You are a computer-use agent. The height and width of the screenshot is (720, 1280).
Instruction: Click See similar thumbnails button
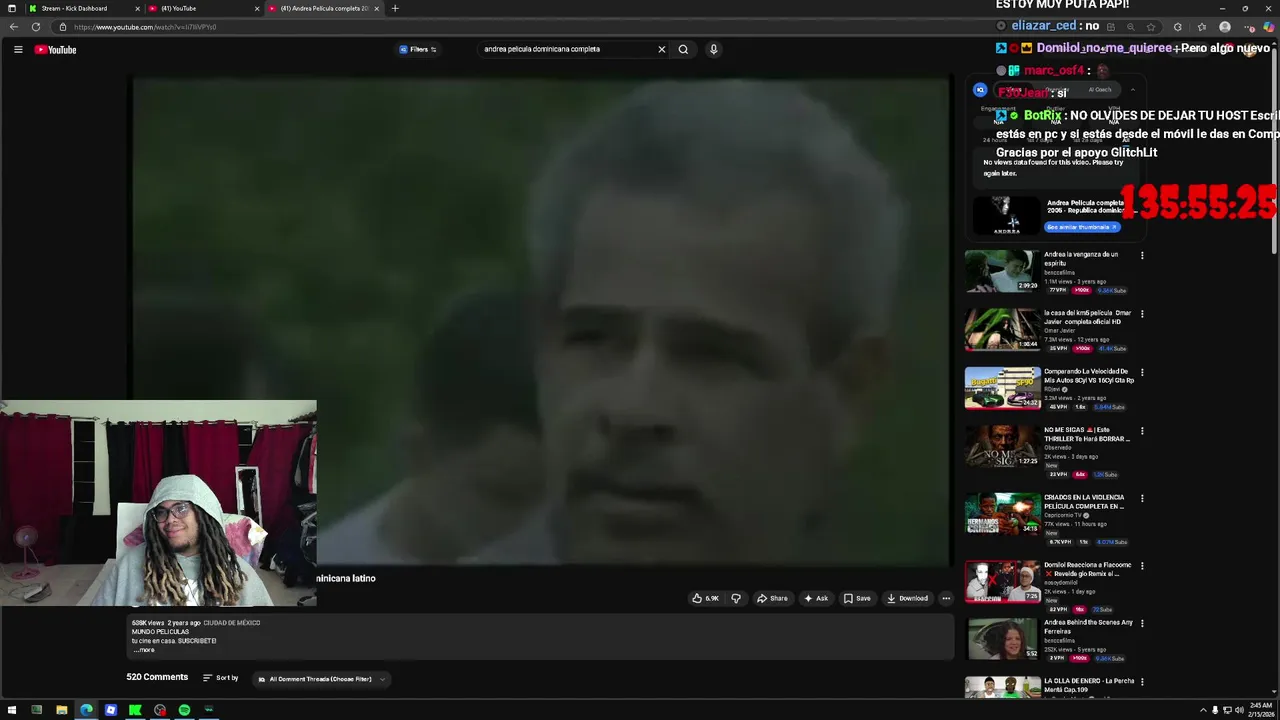point(1082,227)
